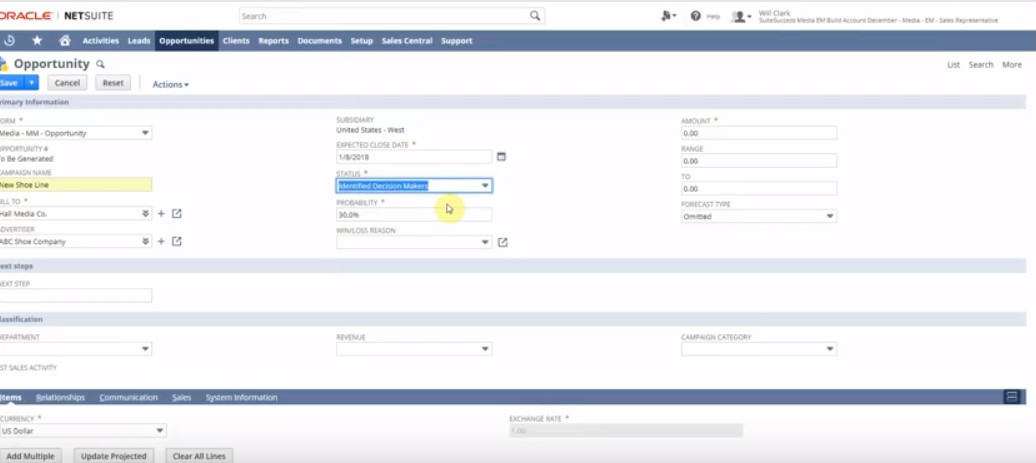Screen dimensions: 1036x463
Task: Click the List link at top right
Action: [x=953, y=65]
